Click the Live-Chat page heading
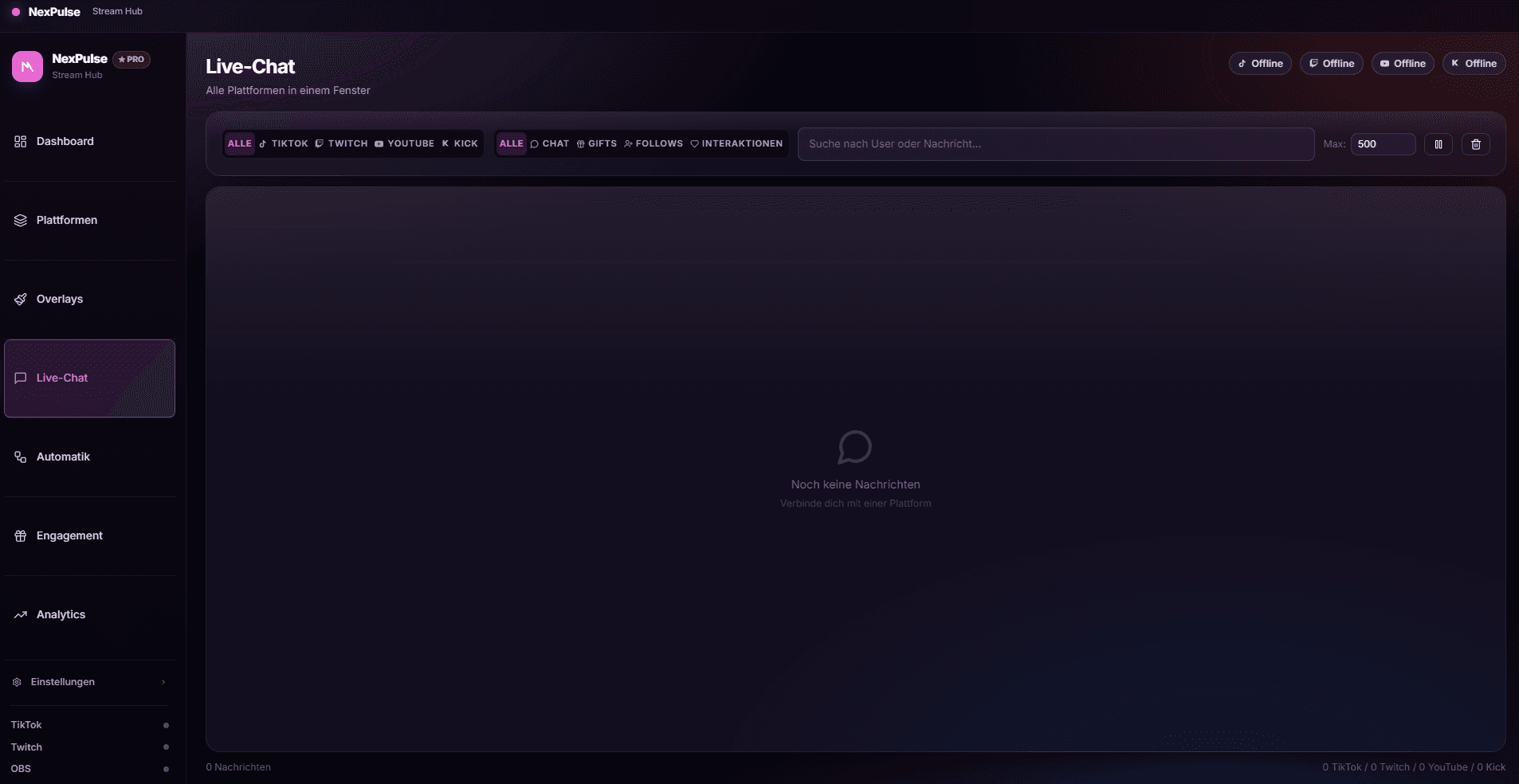Viewport: 1519px width, 784px height. coord(250,67)
